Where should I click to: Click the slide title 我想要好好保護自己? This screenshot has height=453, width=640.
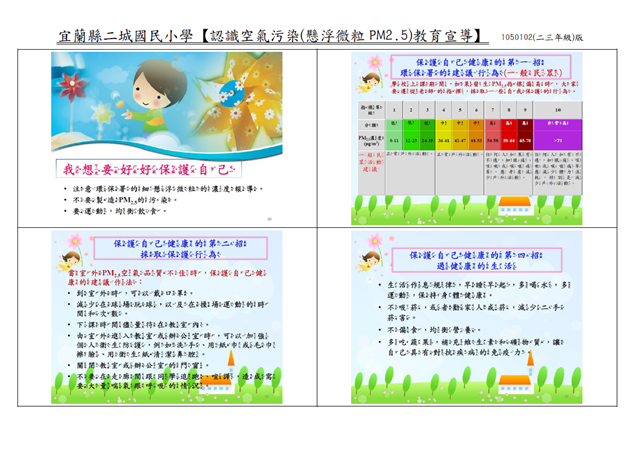149,169
